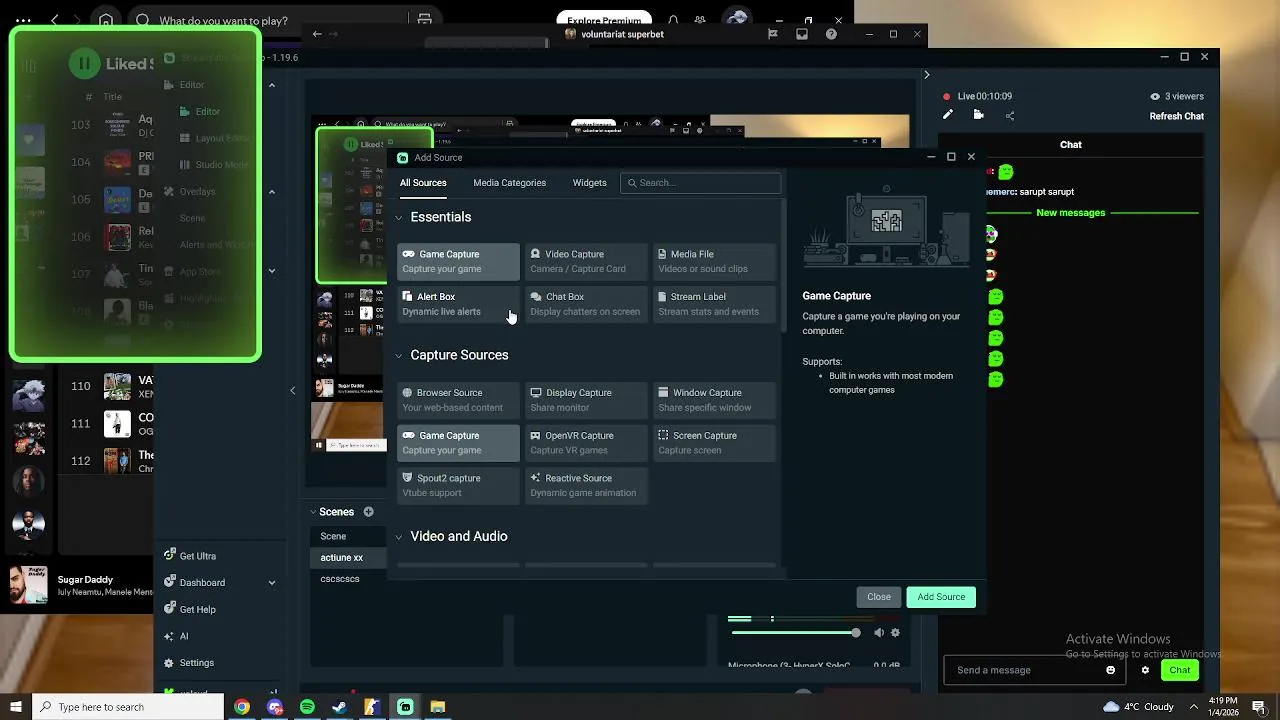Select Game Capture under Essentials
Viewport: 1280px width, 720px height.
tap(458, 261)
